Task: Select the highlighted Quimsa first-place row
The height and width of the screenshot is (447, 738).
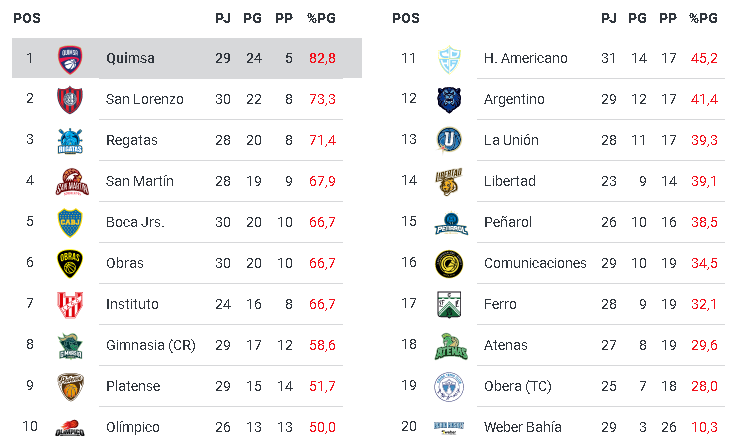Action: click(x=186, y=58)
